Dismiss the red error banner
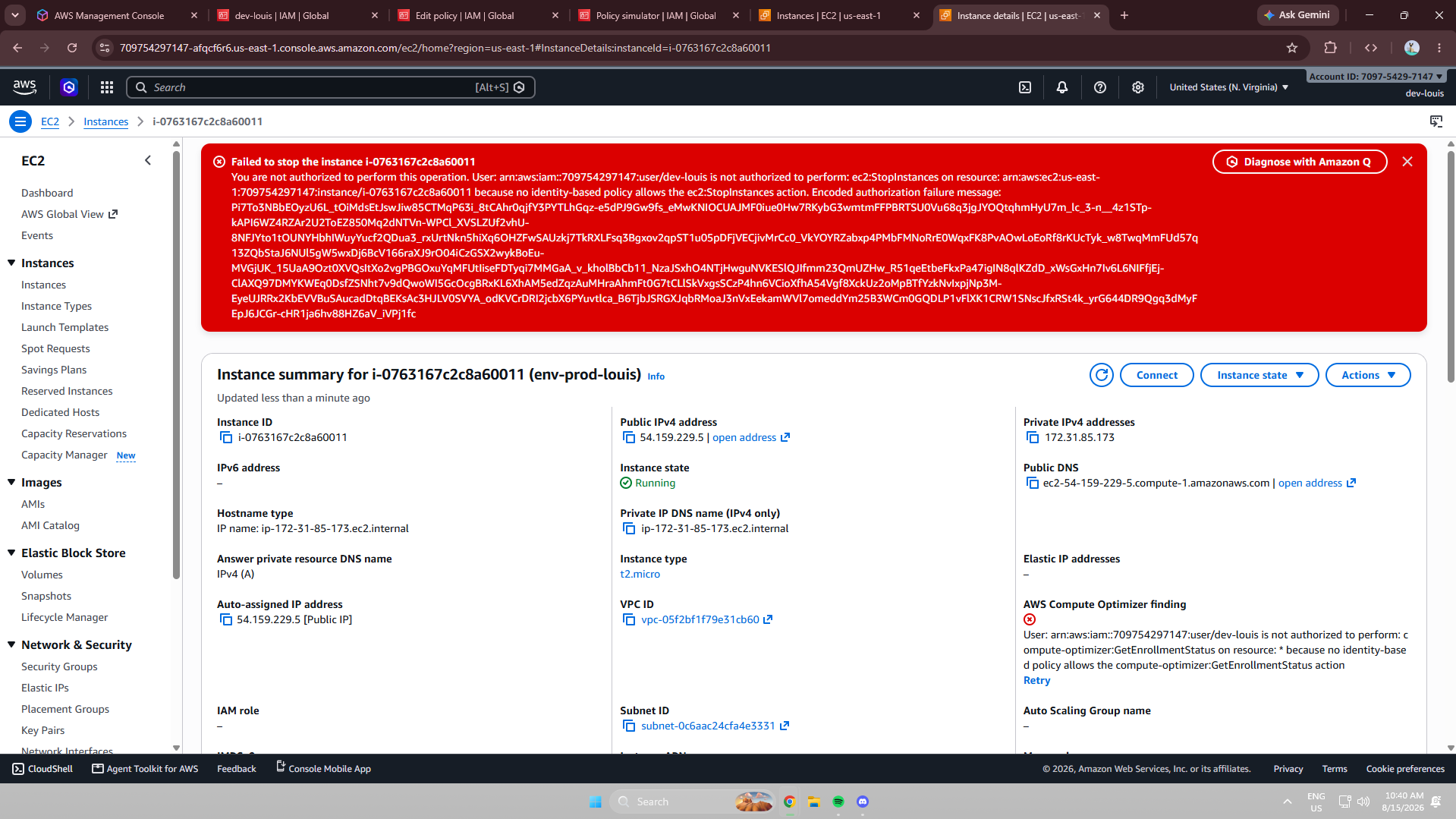The width and height of the screenshot is (1456, 819). (x=1407, y=162)
